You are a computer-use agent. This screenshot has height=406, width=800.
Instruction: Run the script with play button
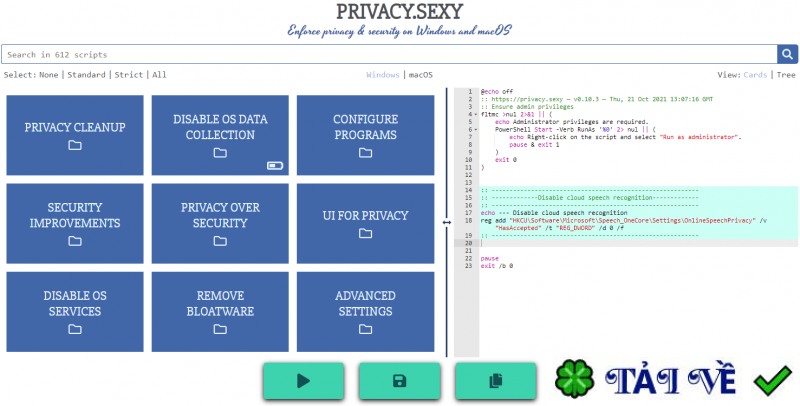coord(304,380)
